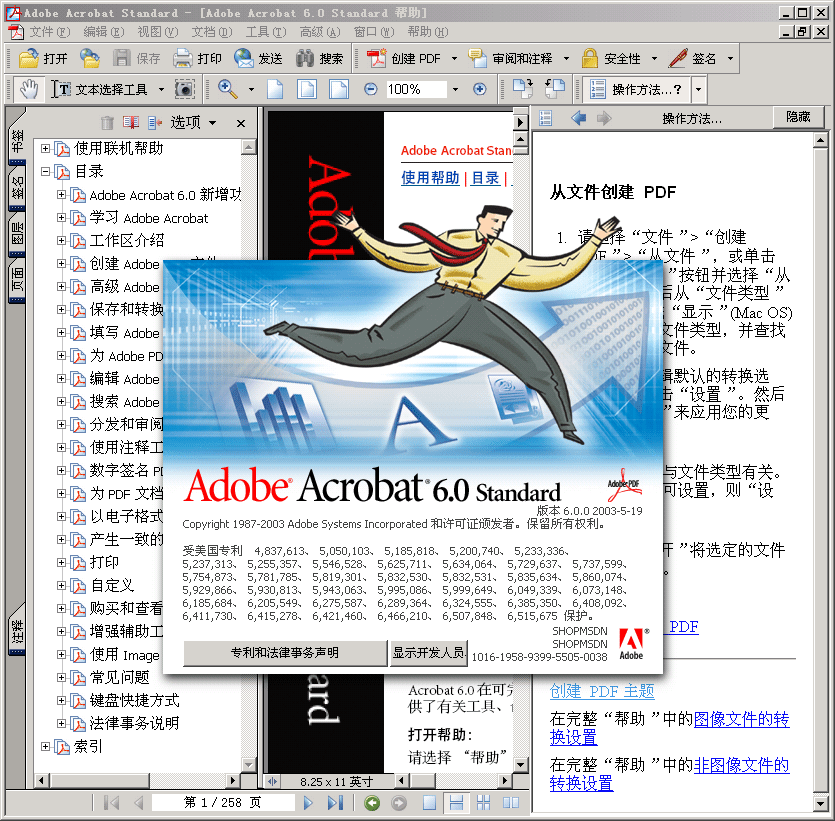Screen dimensions: 835x821
Task: Click the Fit Page icon
Action: click(307, 89)
